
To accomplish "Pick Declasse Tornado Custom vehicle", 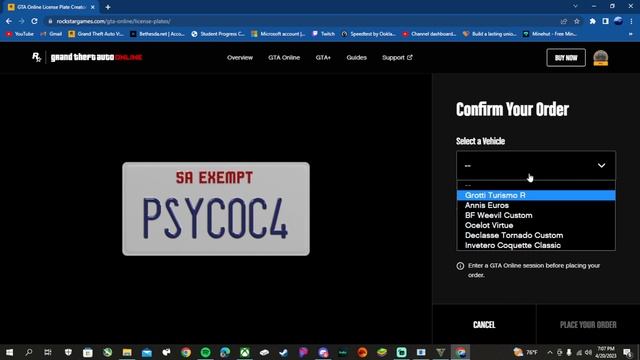I will pos(536,235).
